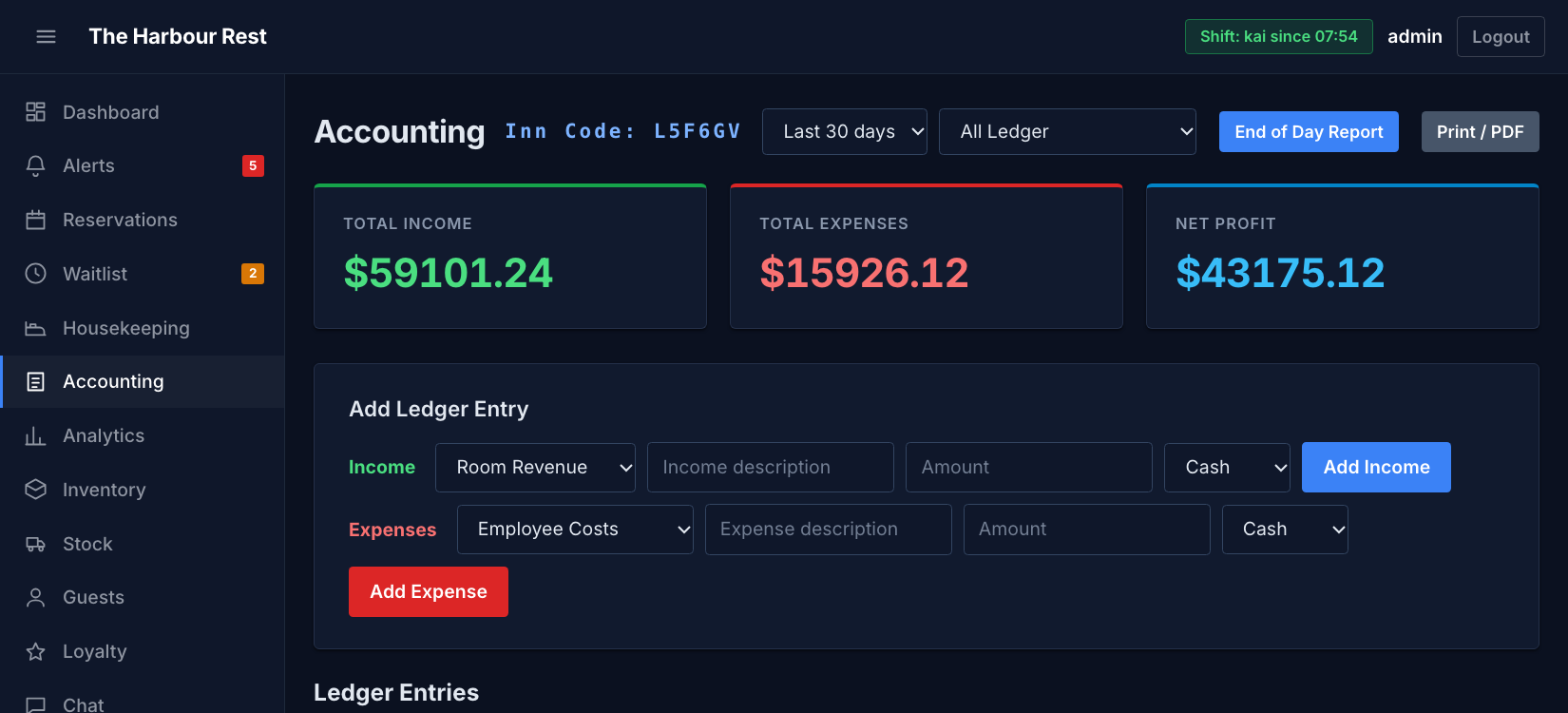Click the Reservations calendar icon

(x=35, y=220)
